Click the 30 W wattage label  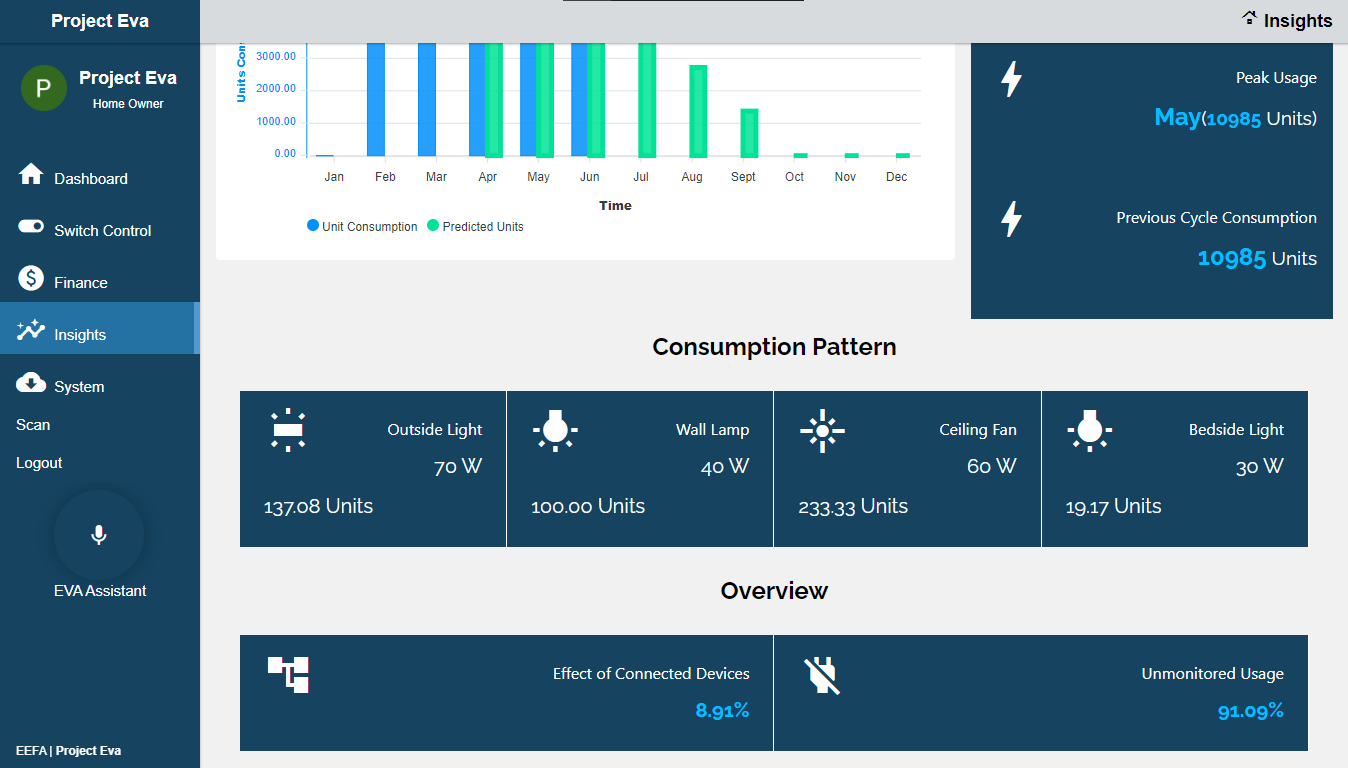tap(1260, 467)
